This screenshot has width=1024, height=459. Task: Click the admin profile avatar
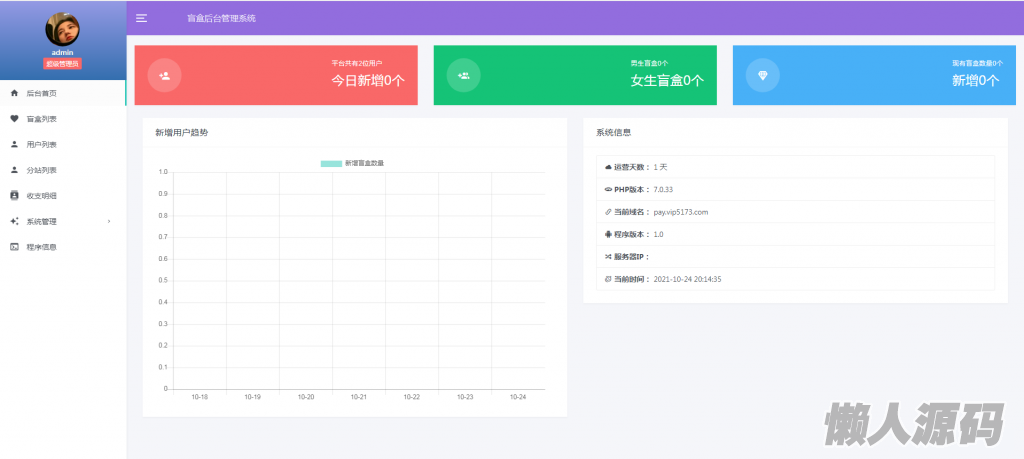pos(62,30)
